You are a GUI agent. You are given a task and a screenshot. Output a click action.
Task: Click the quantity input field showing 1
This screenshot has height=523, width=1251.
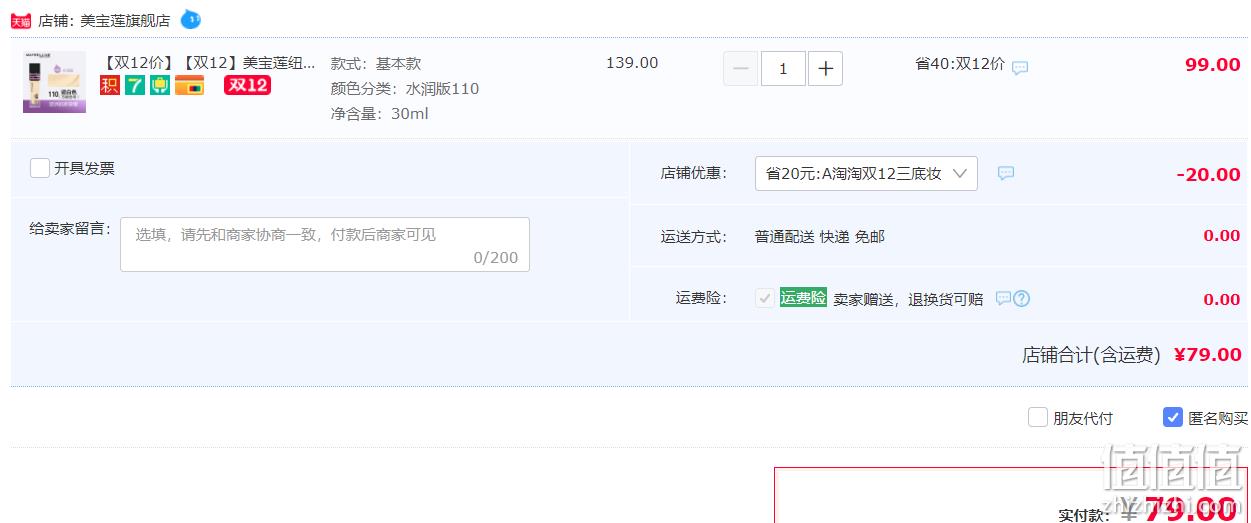coord(783,68)
